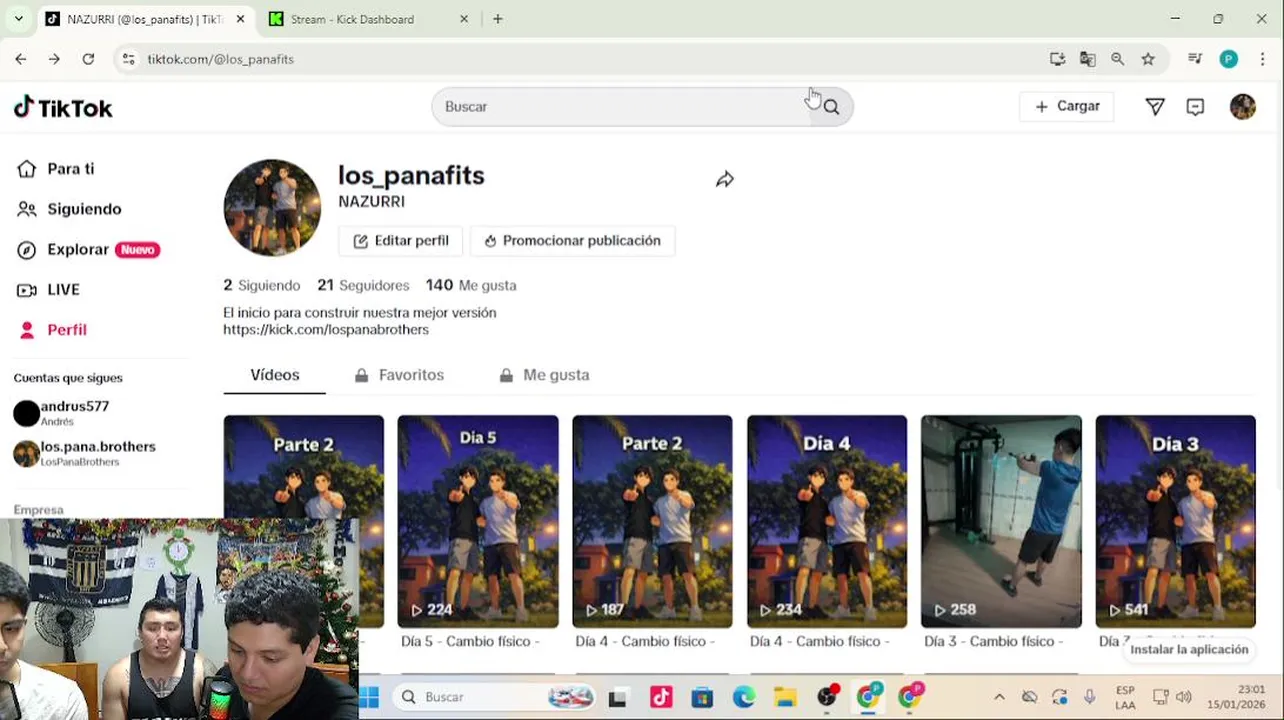Open the messages paper-plane icon
Image resolution: width=1284 pixels, height=720 pixels.
click(x=1155, y=106)
